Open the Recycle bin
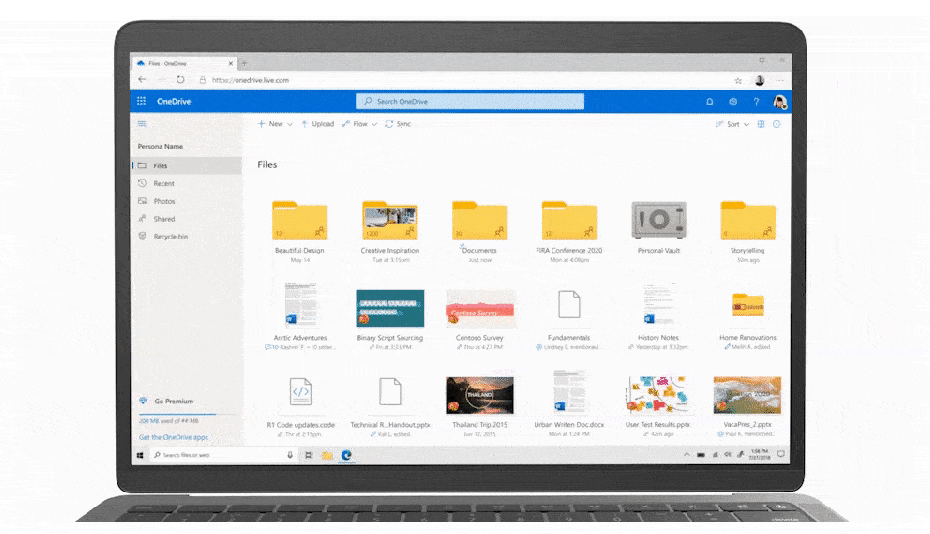 170,236
